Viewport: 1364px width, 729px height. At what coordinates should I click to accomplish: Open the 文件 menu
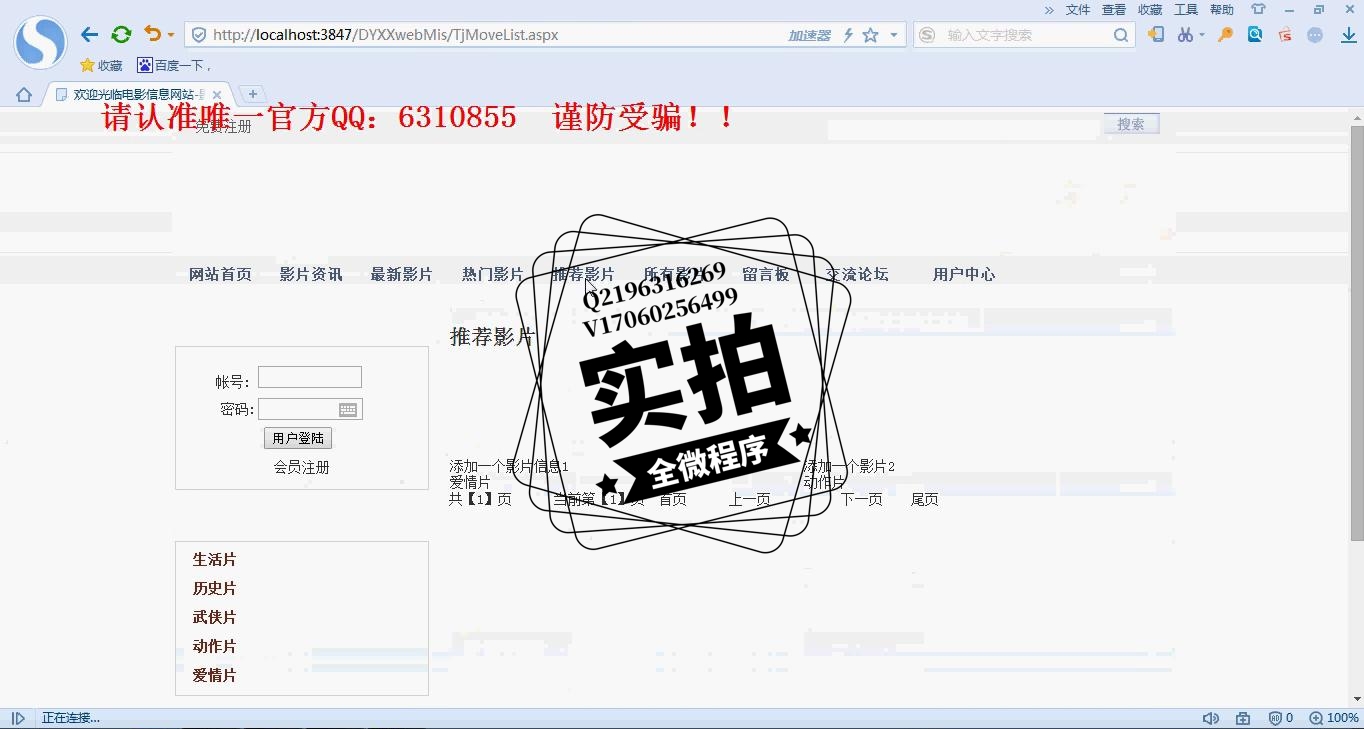[x=1078, y=10]
